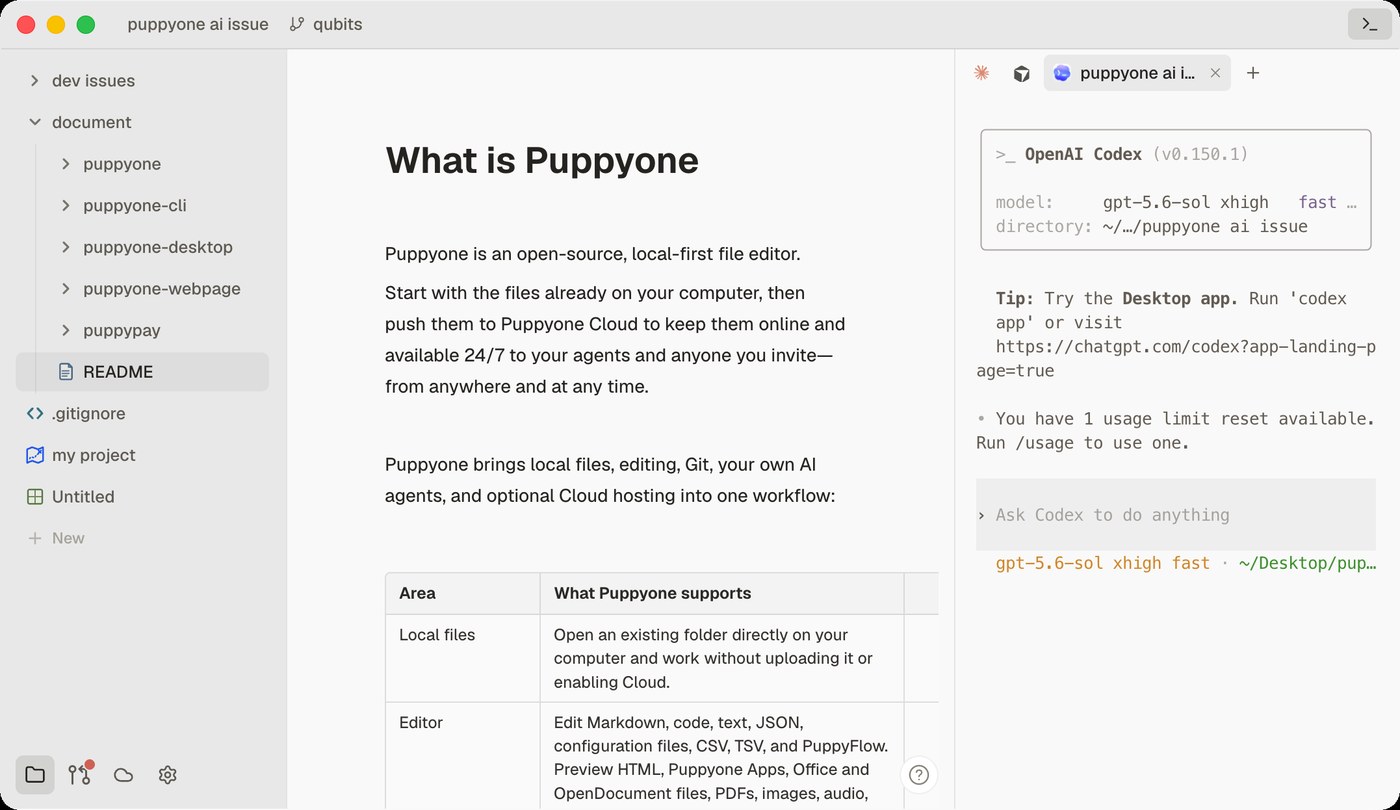The width and height of the screenshot is (1400, 810).
Task: Expand the puppyone folder
Action: click(66, 164)
